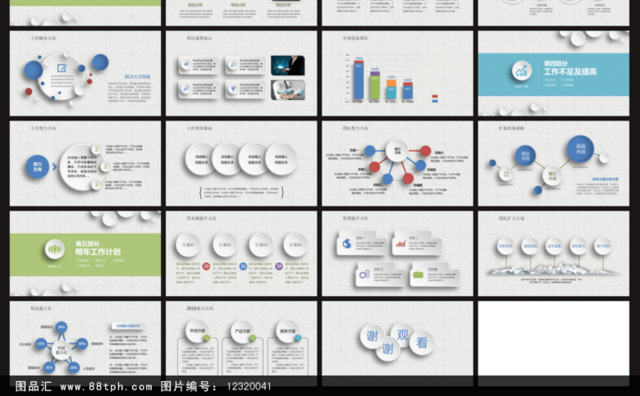Open the 工作不足及提高 section slide
This screenshot has width=640, height=396.
[x=553, y=73]
